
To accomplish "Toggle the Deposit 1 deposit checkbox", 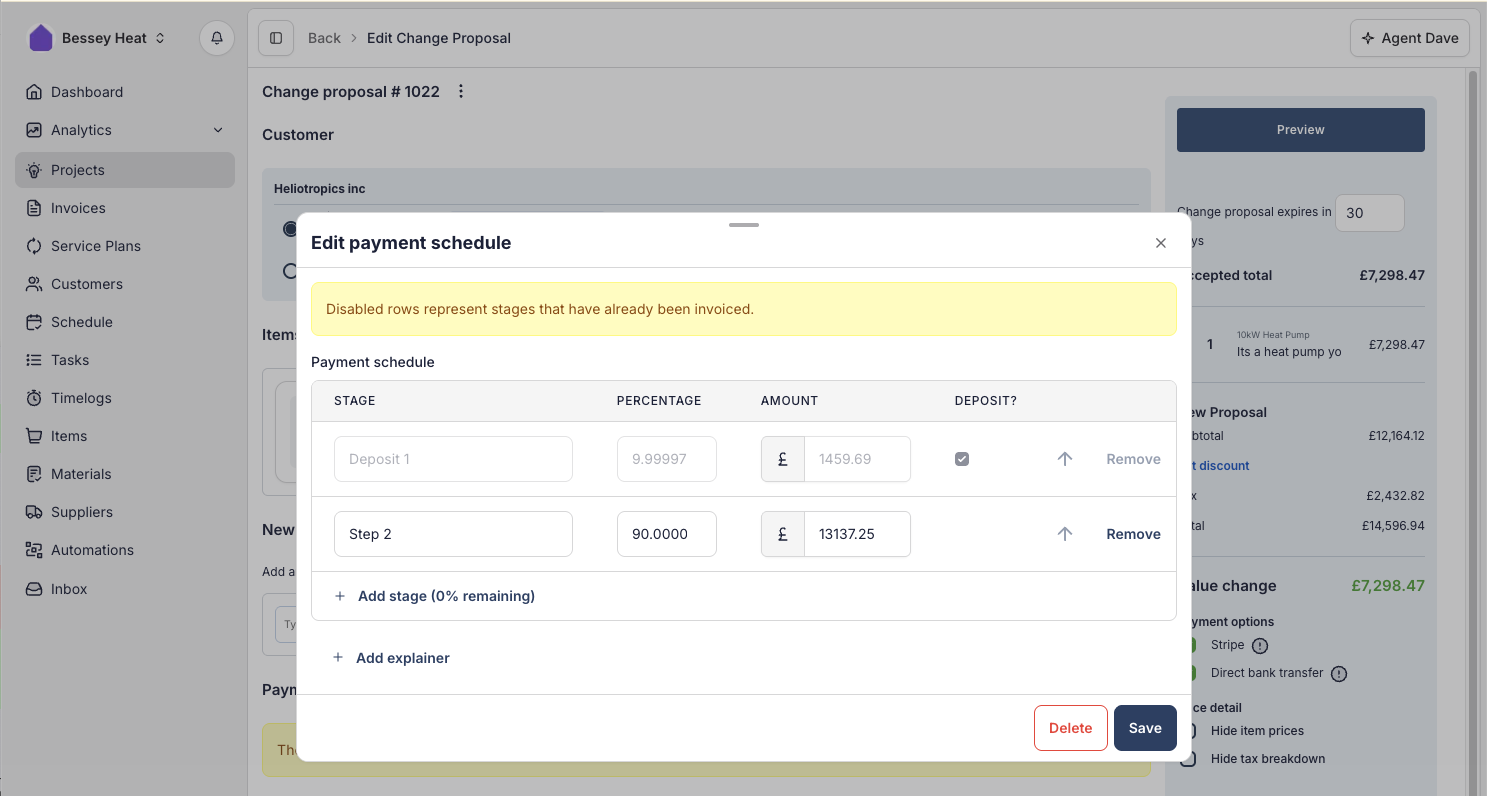I will [962, 459].
